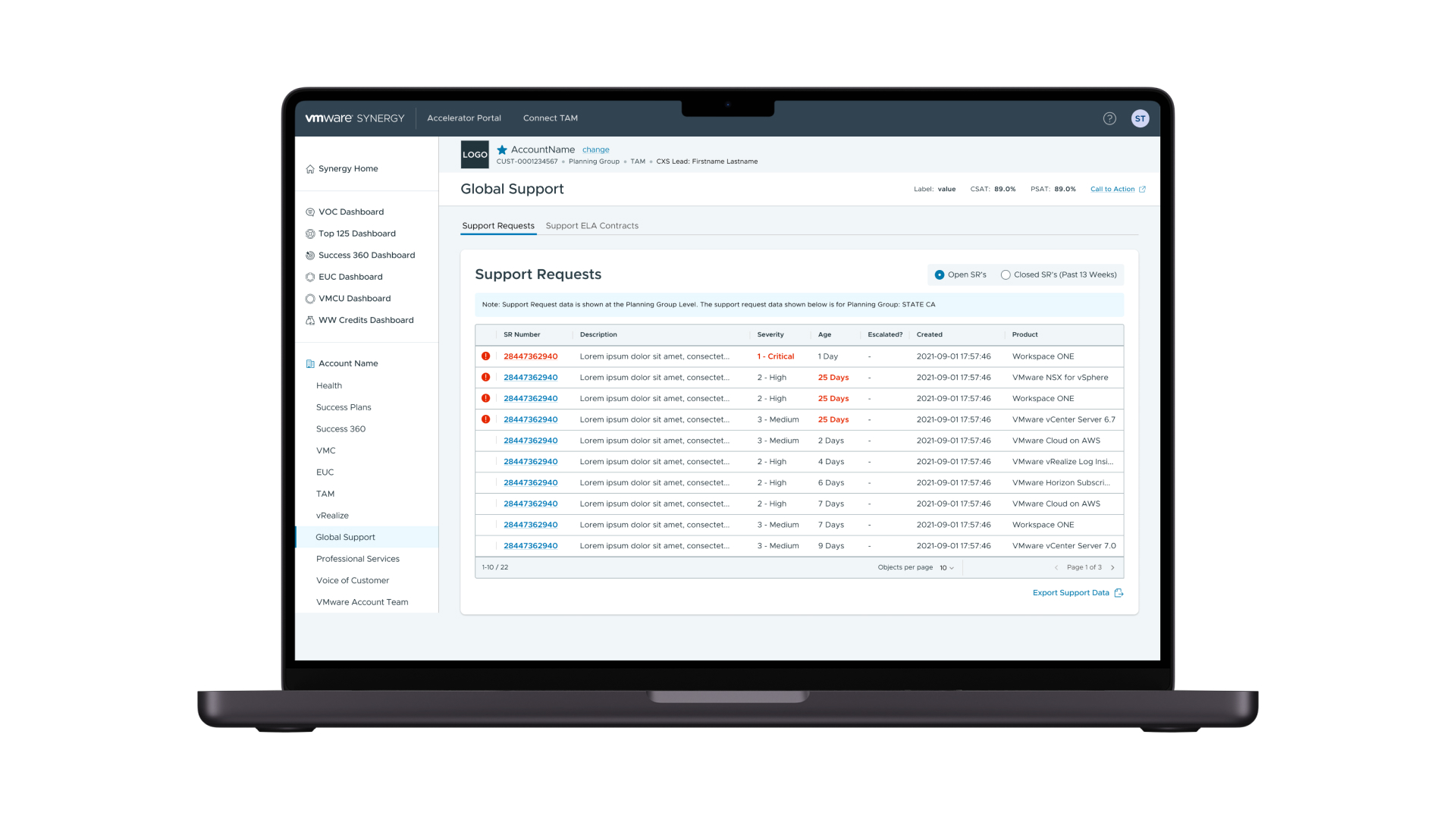Click the alert icon on the Critical row
The width and height of the screenshot is (1456, 819).
click(x=486, y=356)
